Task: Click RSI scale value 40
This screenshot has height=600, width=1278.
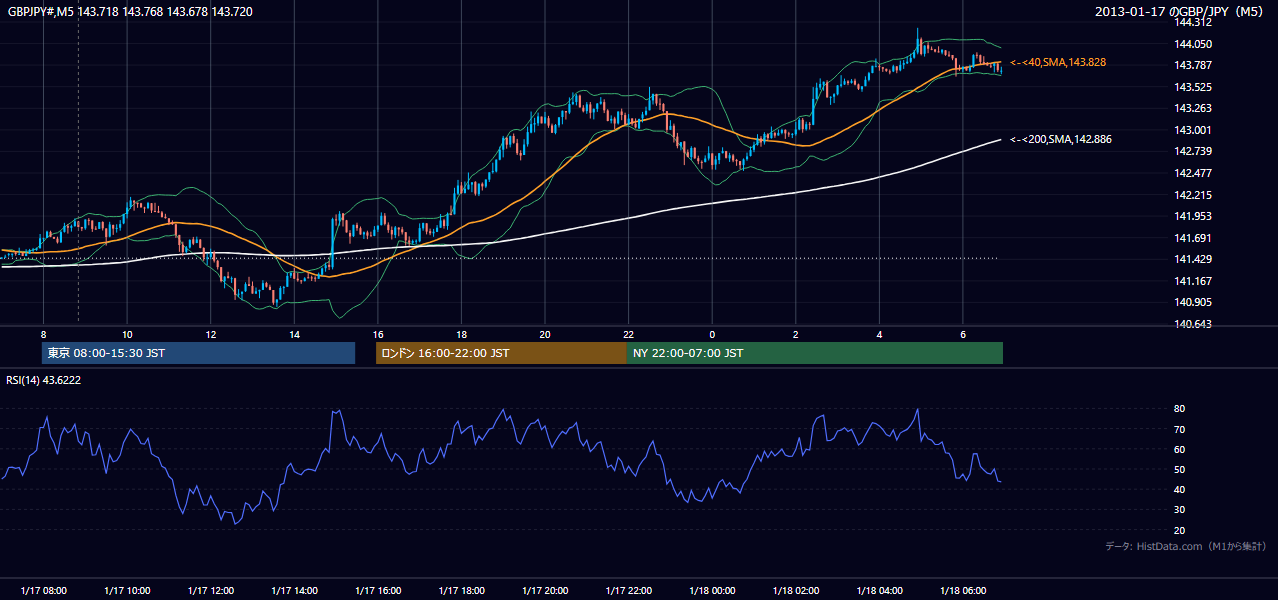Action: click(1179, 489)
